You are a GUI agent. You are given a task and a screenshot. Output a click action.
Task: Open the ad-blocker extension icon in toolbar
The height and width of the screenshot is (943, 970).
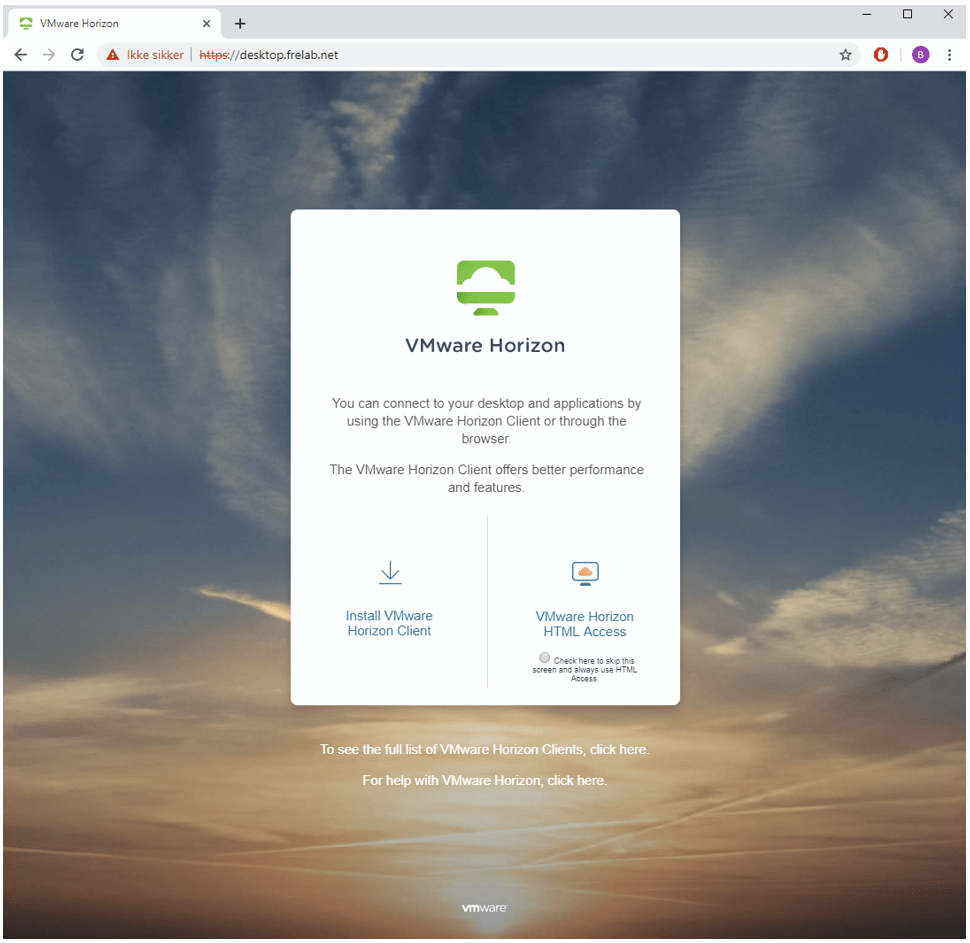[x=880, y=54]
